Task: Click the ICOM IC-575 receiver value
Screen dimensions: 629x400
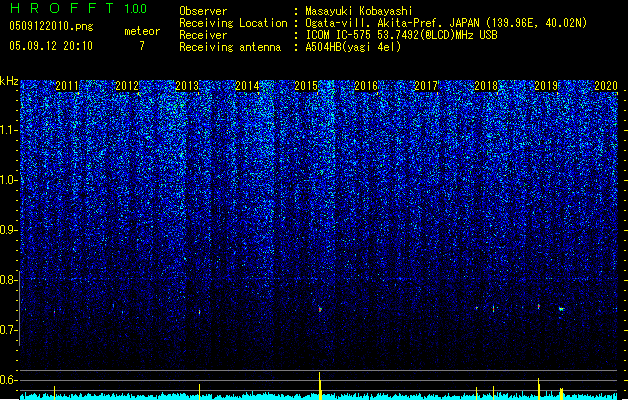Action: click(x=401, y=35)
